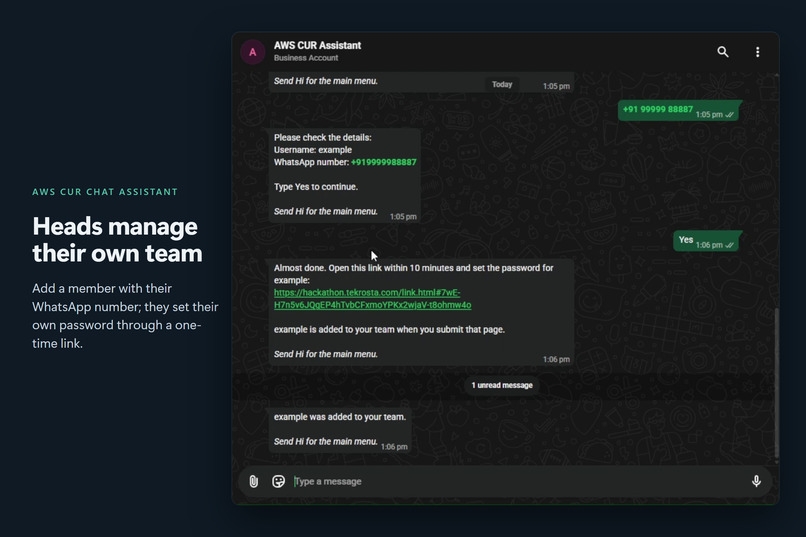
Task: Open search in the AWS CUR Assistant chat
Action: click(x=723, y=52)
